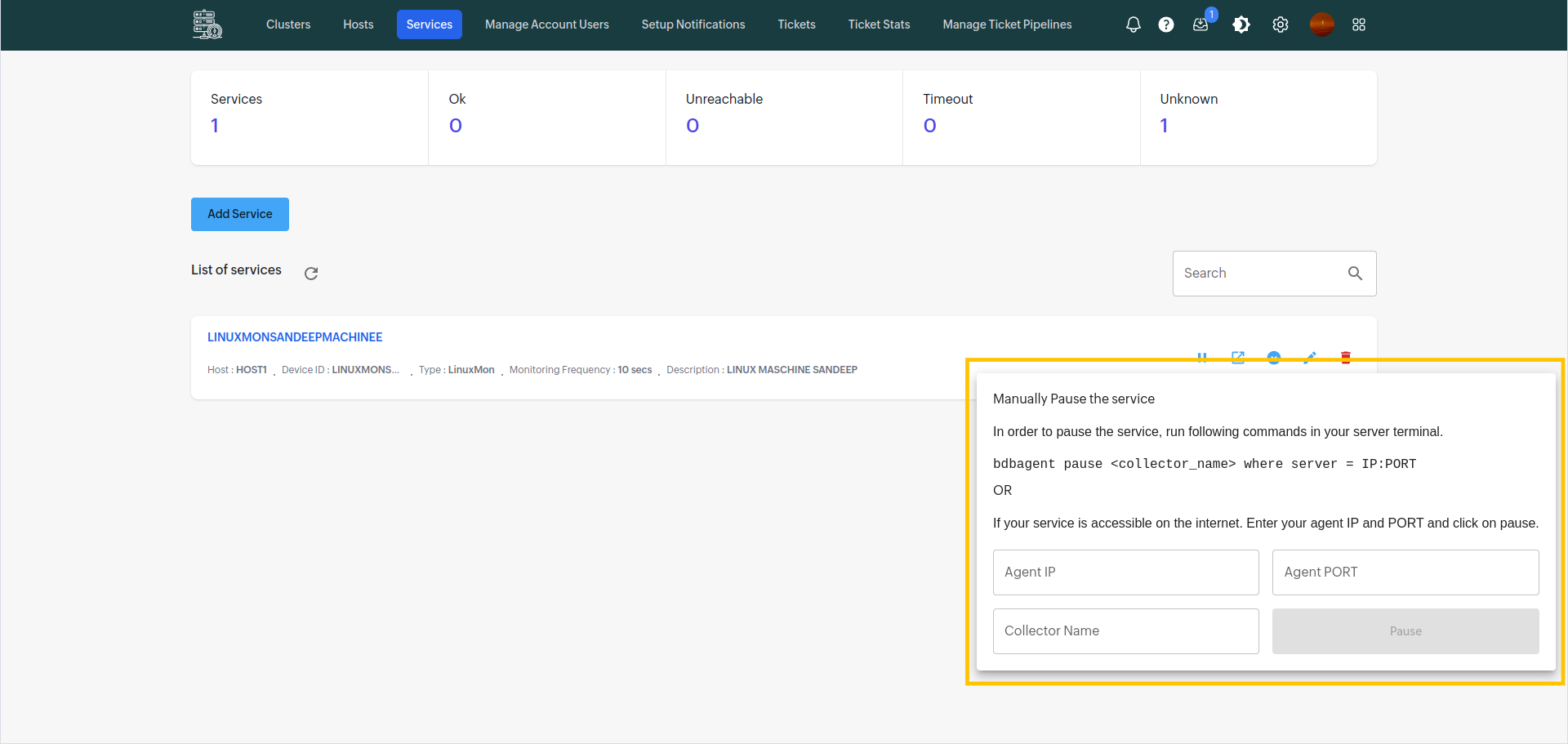Click 'Description : LINUX MASCHINE SANDEEP' text
The width and height of the screenshot is (1568, 744).
(x=762, y=370)
